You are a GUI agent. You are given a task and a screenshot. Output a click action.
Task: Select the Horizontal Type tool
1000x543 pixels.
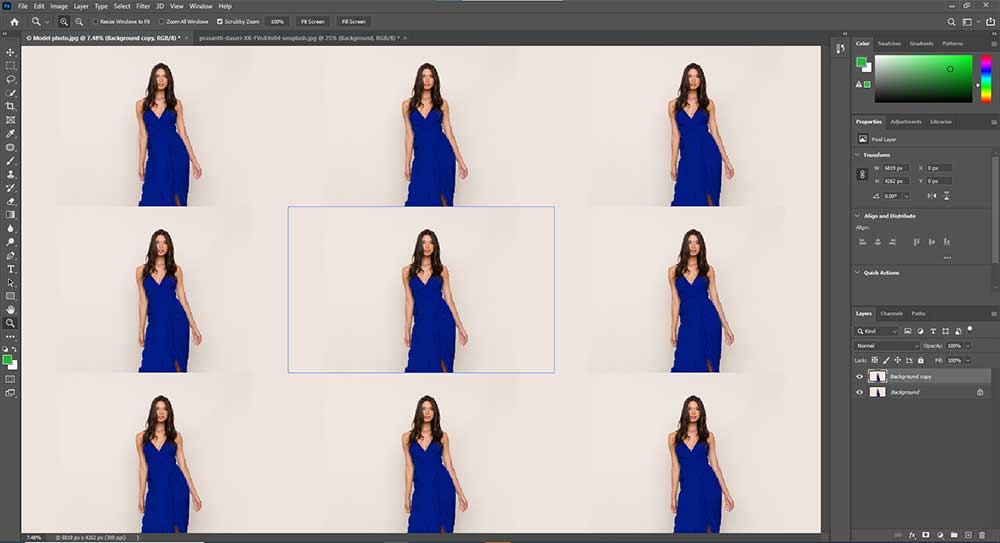[10, 269]
